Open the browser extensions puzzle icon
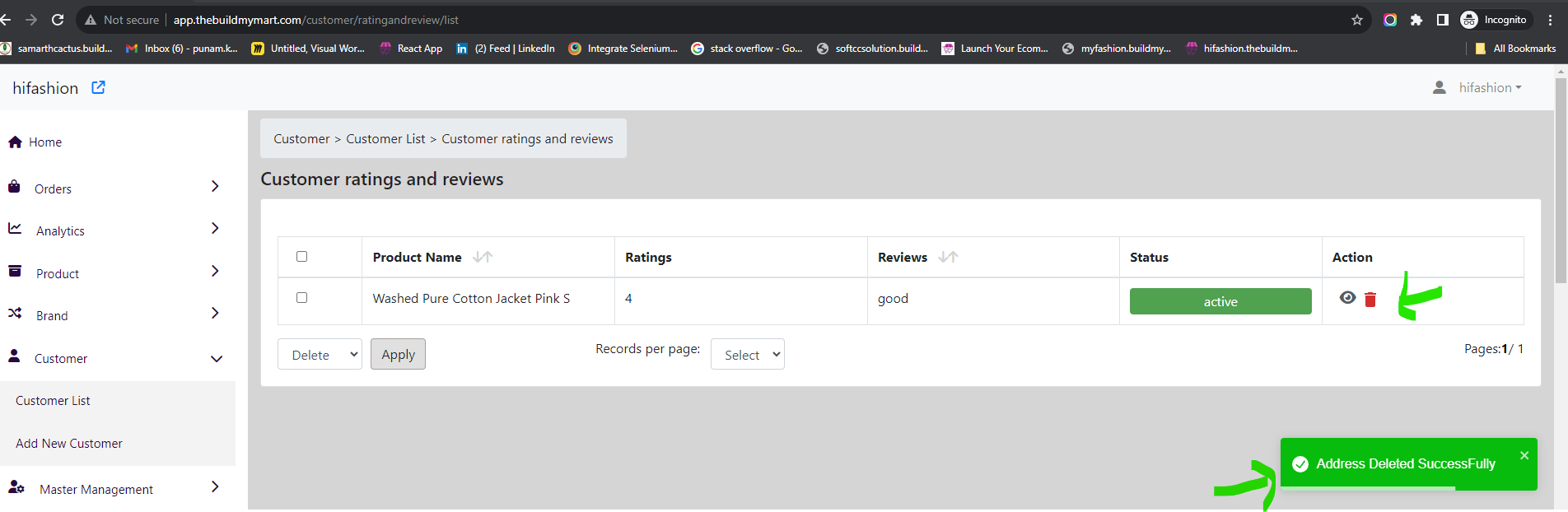1568x512 pixels. (x=1416, y=20)
